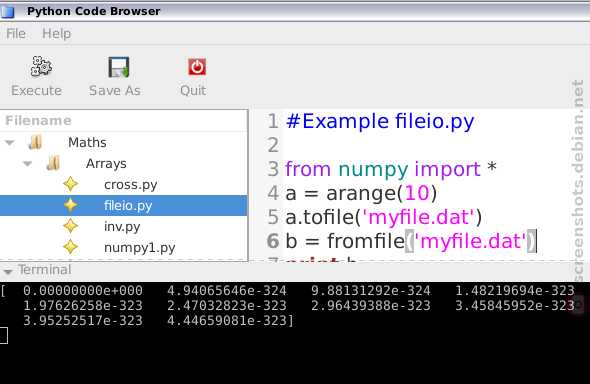Click the 'from numpy import *' code line
This screenshot has height=384, width=590.
coord(391,169)
